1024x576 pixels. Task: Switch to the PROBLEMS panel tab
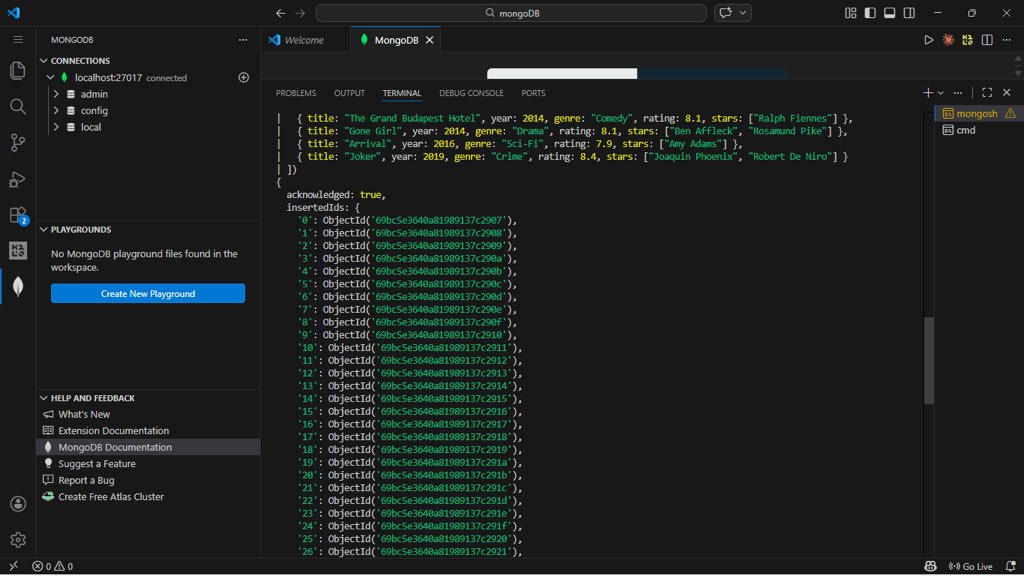pos(296,93)
